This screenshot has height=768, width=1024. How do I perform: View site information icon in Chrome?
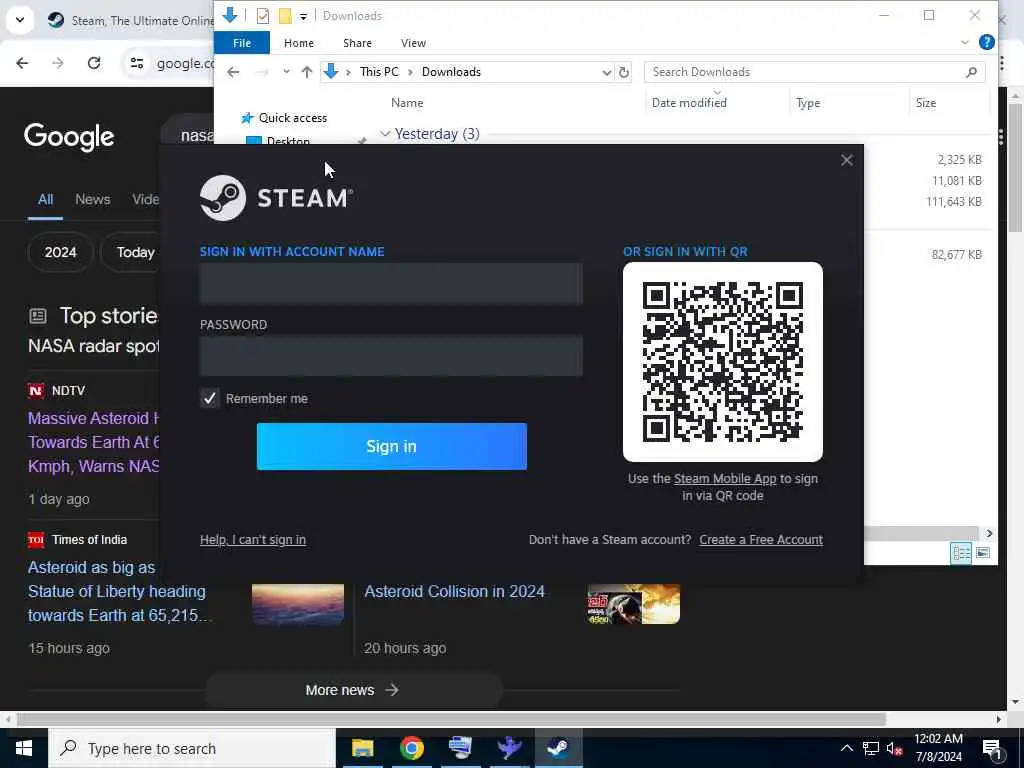(x=137, y=63)
